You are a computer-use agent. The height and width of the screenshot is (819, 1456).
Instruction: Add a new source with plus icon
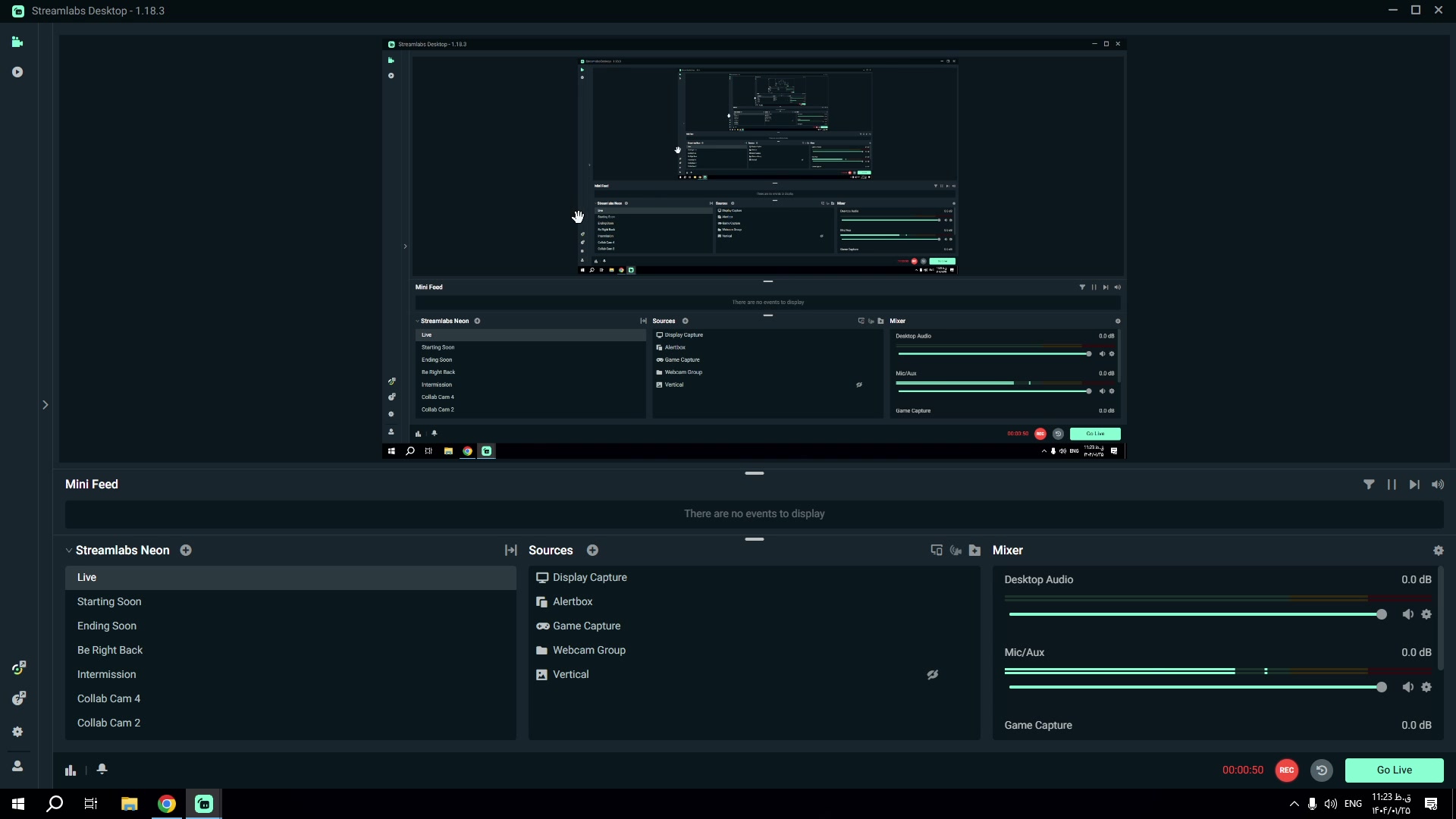pyautogui.click(x=593, y=551)
